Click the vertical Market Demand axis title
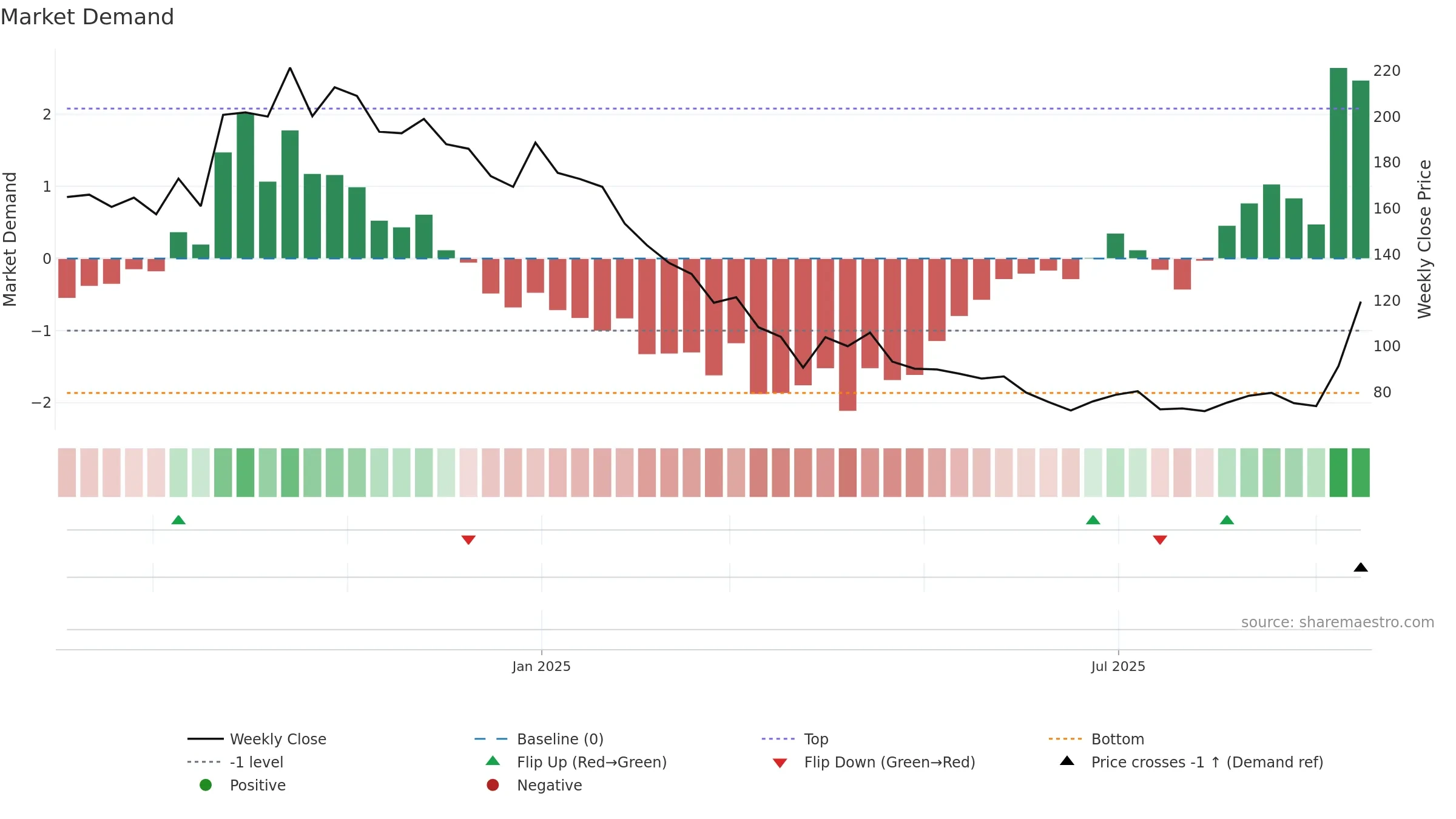 10,239
